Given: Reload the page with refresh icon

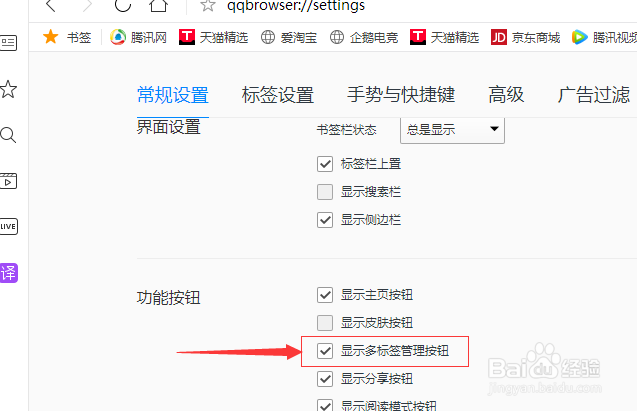Looking at the screenshot, I should coord(123,5).
